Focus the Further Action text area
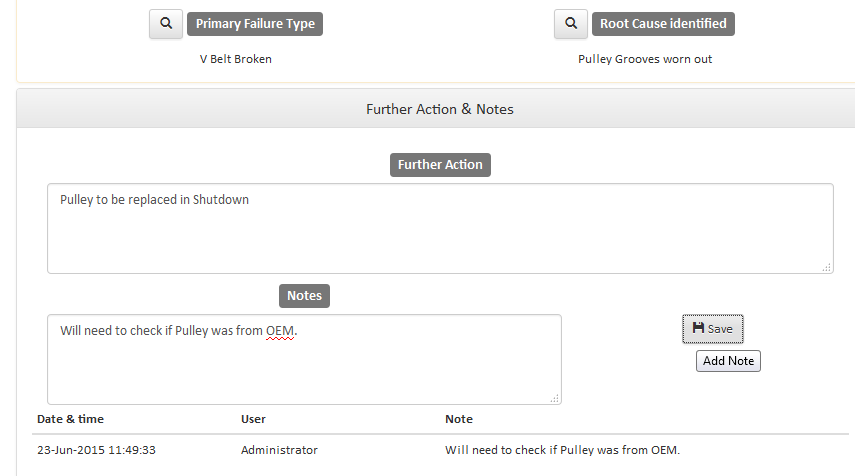The image size is (855, 476). point(439,228)
